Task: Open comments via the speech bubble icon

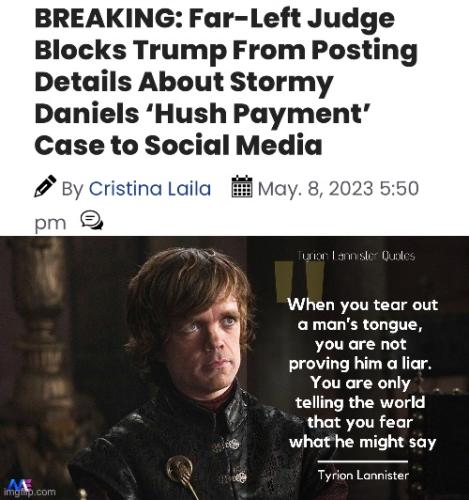Action: pos(92,220)
